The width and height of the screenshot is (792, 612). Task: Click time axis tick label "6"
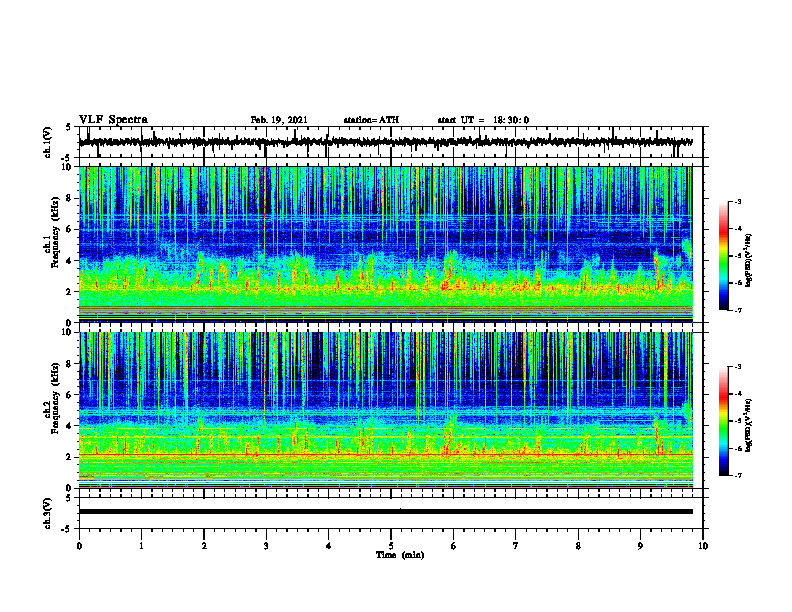click(454, 546)
